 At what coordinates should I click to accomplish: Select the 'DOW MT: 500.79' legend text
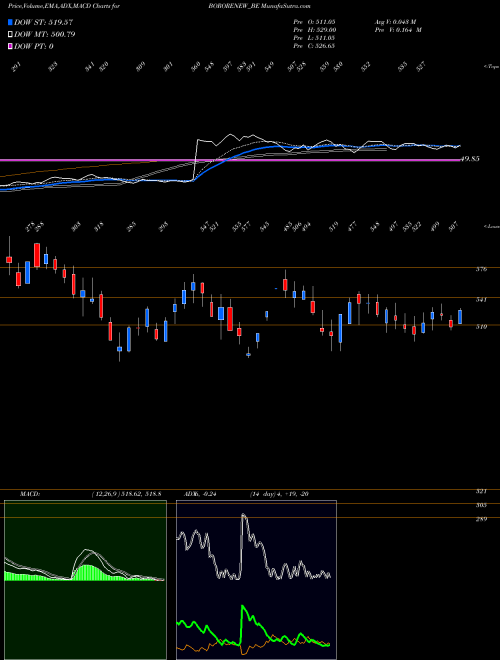pyautogui.click(x=45, y=34)
